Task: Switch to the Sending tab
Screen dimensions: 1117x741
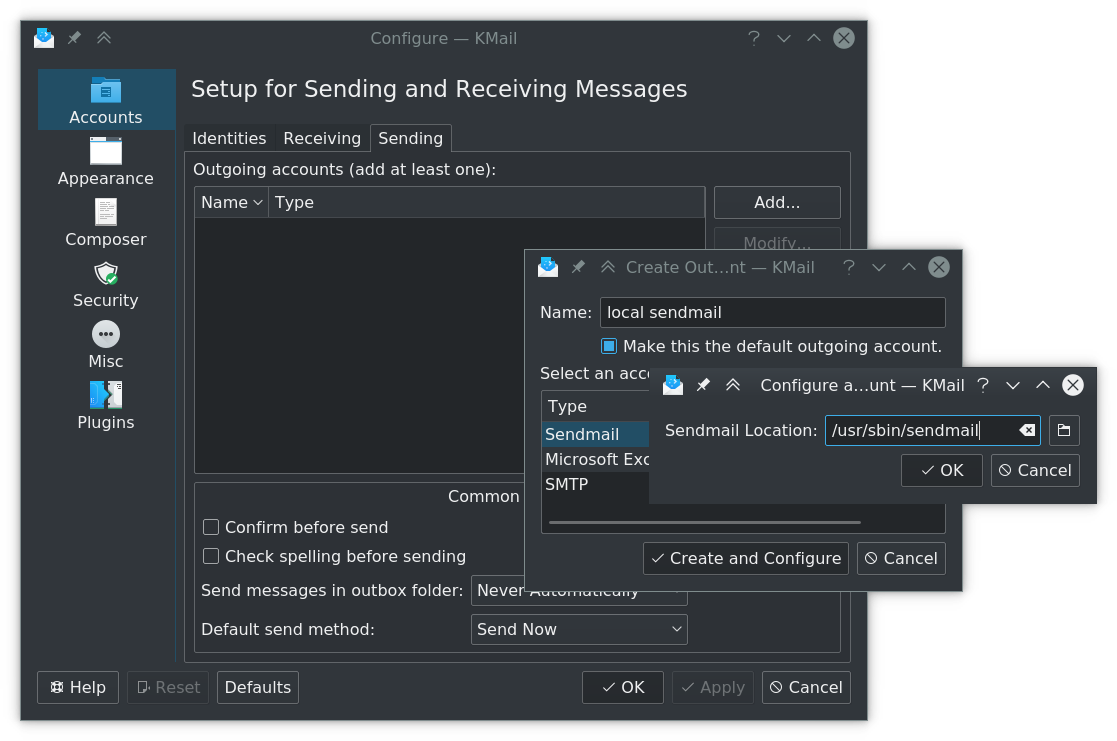Action: coord(410,138)
